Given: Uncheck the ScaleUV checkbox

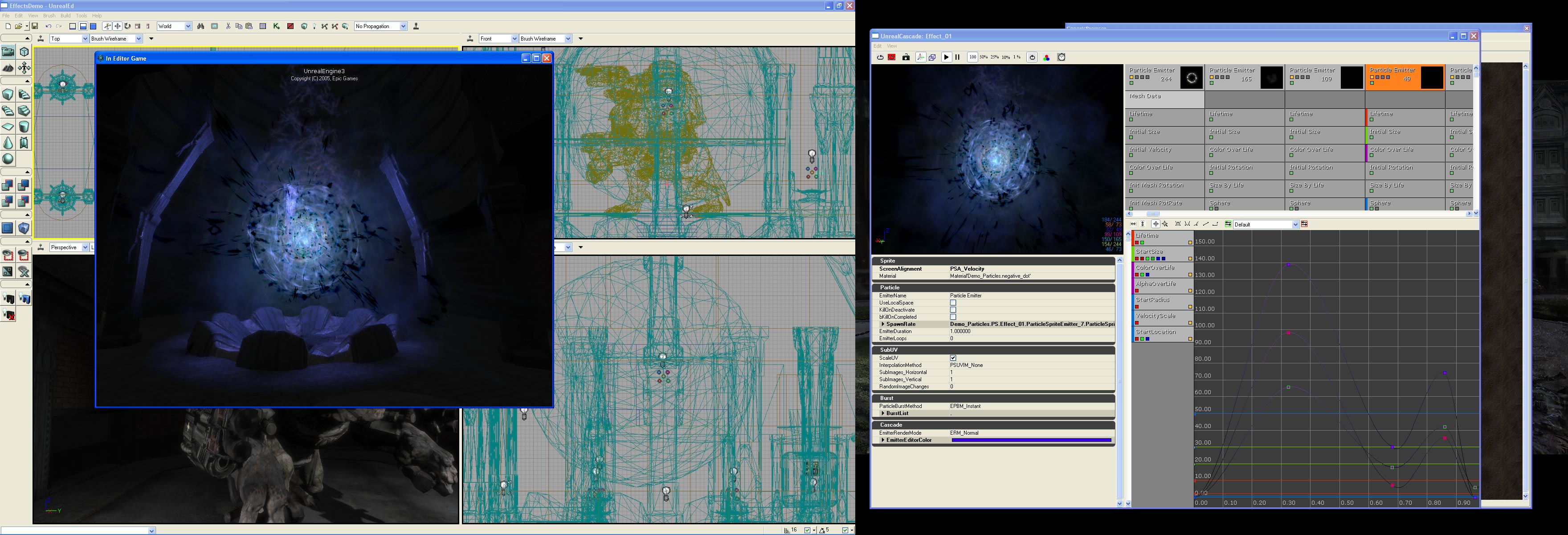Looking at the screenshot, I should click(x=953, y=358).
